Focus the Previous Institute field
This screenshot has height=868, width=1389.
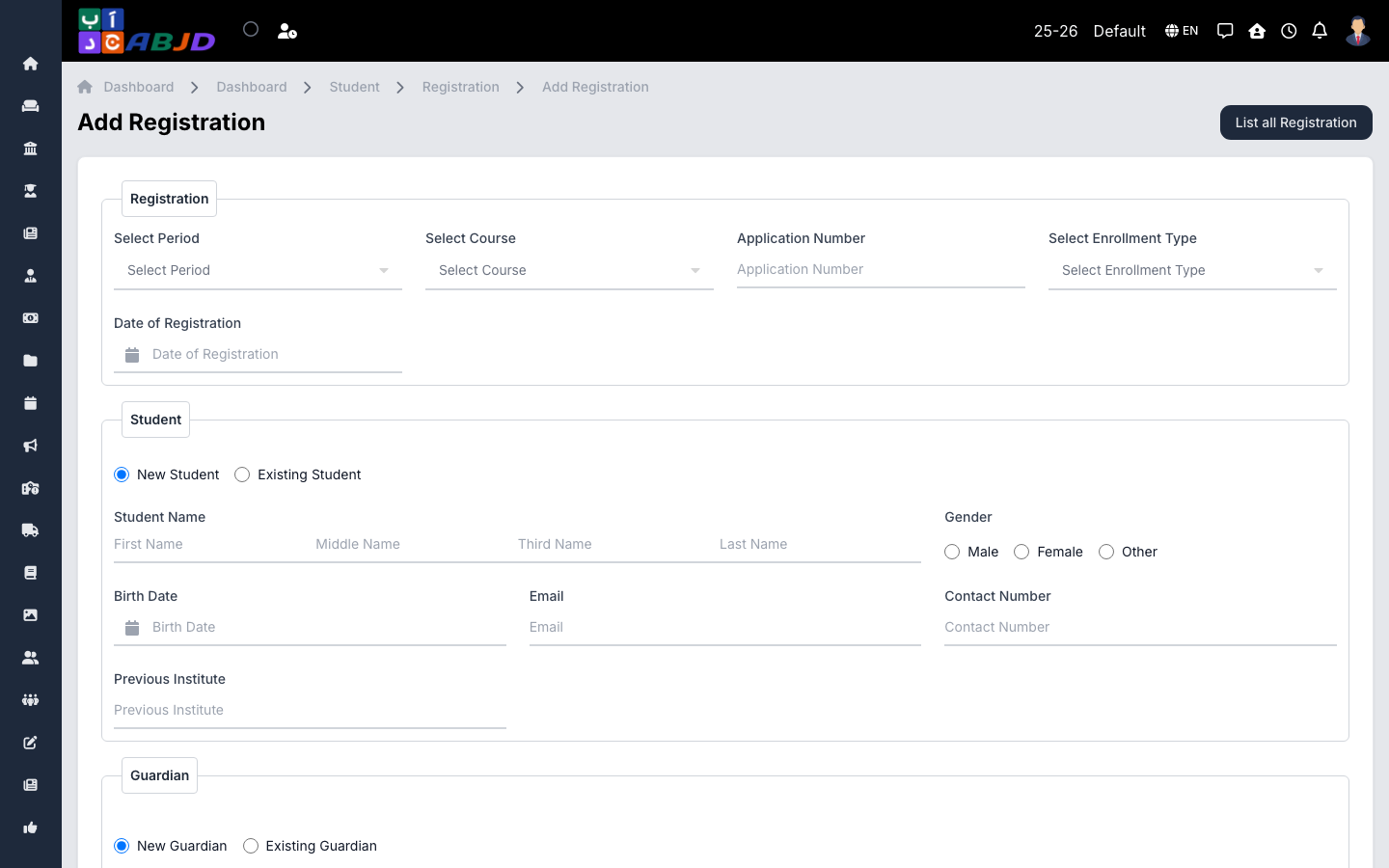coord(310,710)
